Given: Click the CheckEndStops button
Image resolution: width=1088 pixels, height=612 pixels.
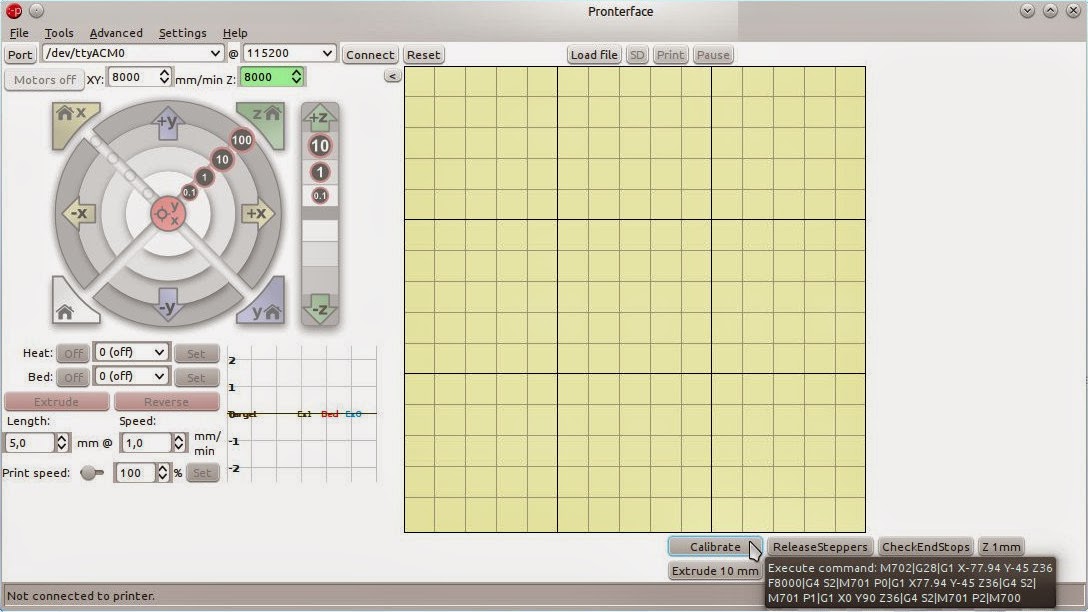Looking at the screenshot, I should coord(926,547).
